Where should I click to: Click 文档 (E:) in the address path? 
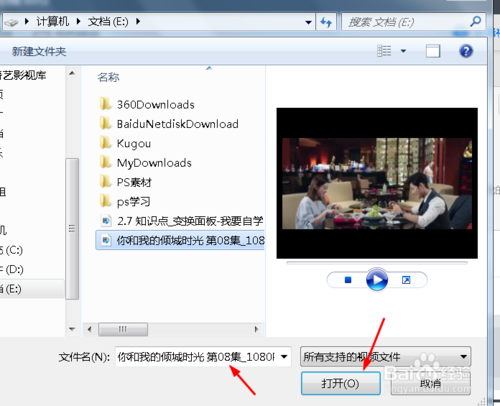pyautogui.click(x=108, y=22)
